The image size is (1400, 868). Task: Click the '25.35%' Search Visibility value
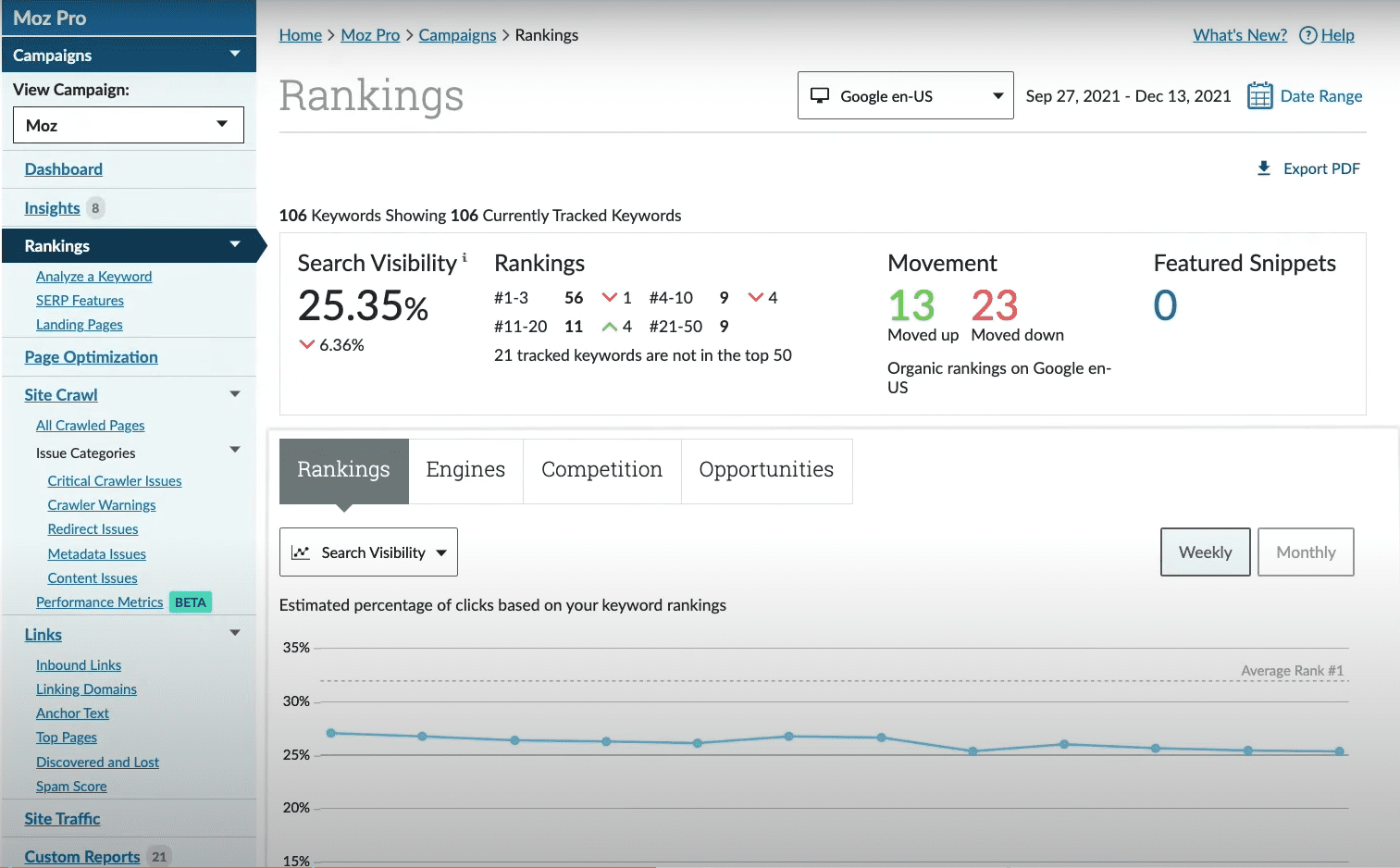pyautogui.click(x=363, y=306)
